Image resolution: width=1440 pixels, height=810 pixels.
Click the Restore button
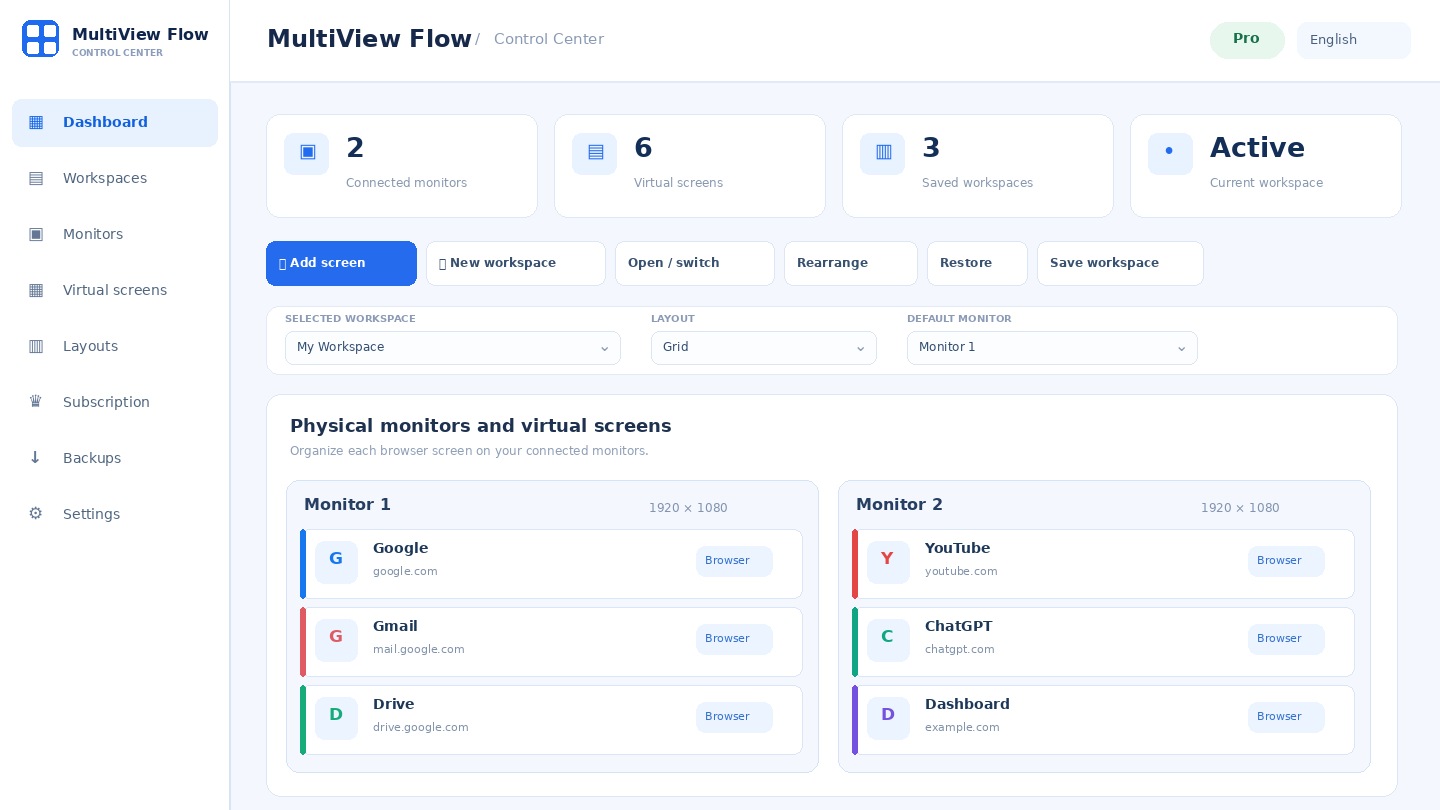pos(977,263)
